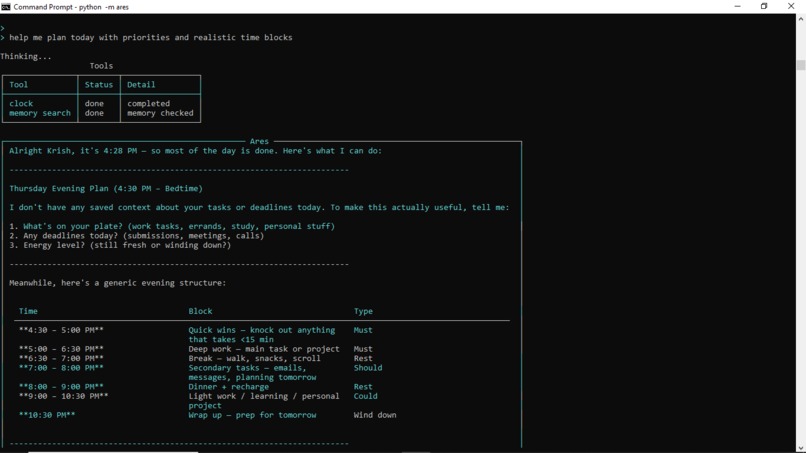Viewport: 806px width, 453px height.
Task: Click the 'Block' column header
Action: point(200,311)
